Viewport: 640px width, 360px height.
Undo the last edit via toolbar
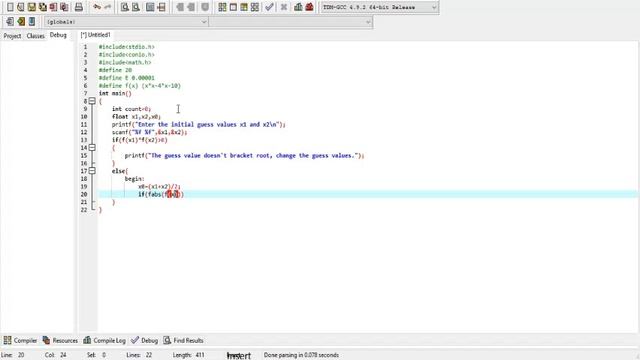coord(97,7)
